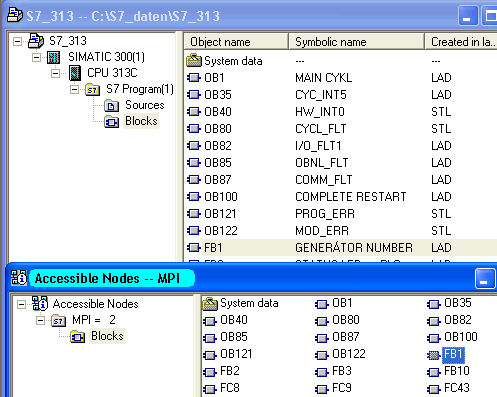This screenshot has width=497, height=397.
Task: Click the OB121 block icon in project list
Action: tap(194, 214)
